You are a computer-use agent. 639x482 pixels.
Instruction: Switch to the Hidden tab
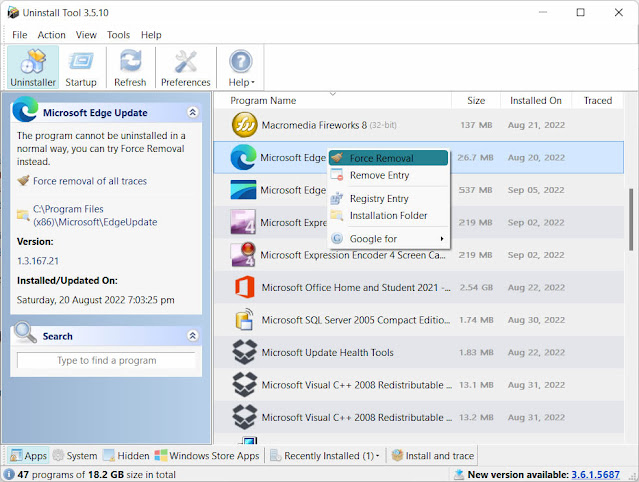pos(126,456)
